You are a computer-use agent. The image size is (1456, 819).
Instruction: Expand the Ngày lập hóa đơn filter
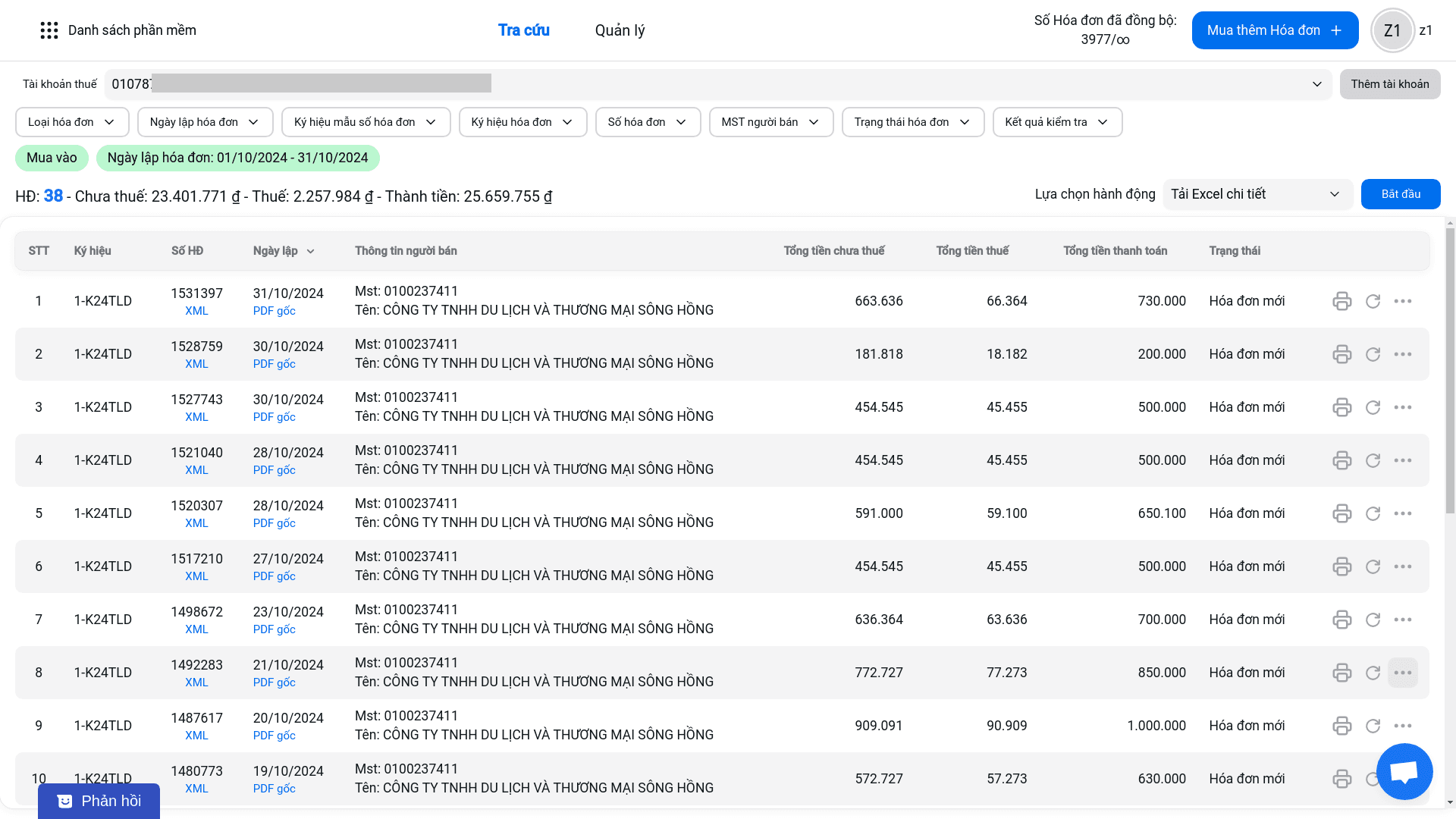(205, 122)
